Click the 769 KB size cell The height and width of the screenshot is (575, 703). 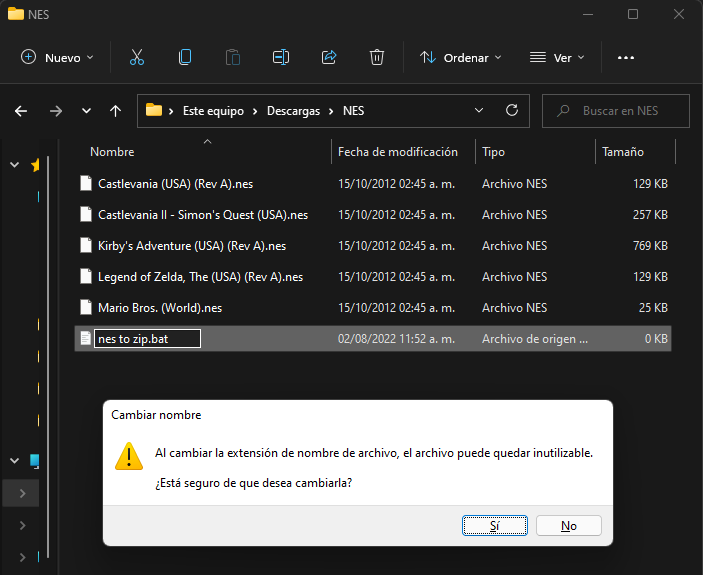point(650,246)
